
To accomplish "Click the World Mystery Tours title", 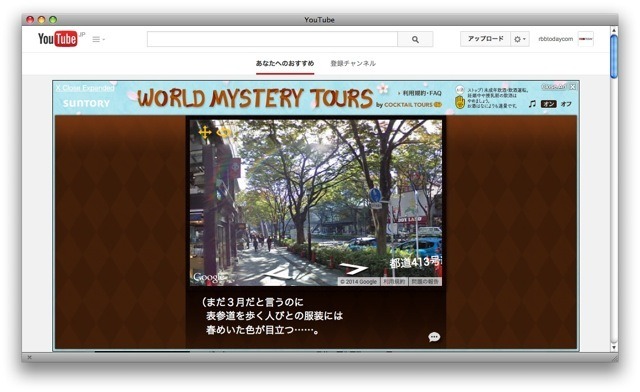I will (x=255, y=98).
